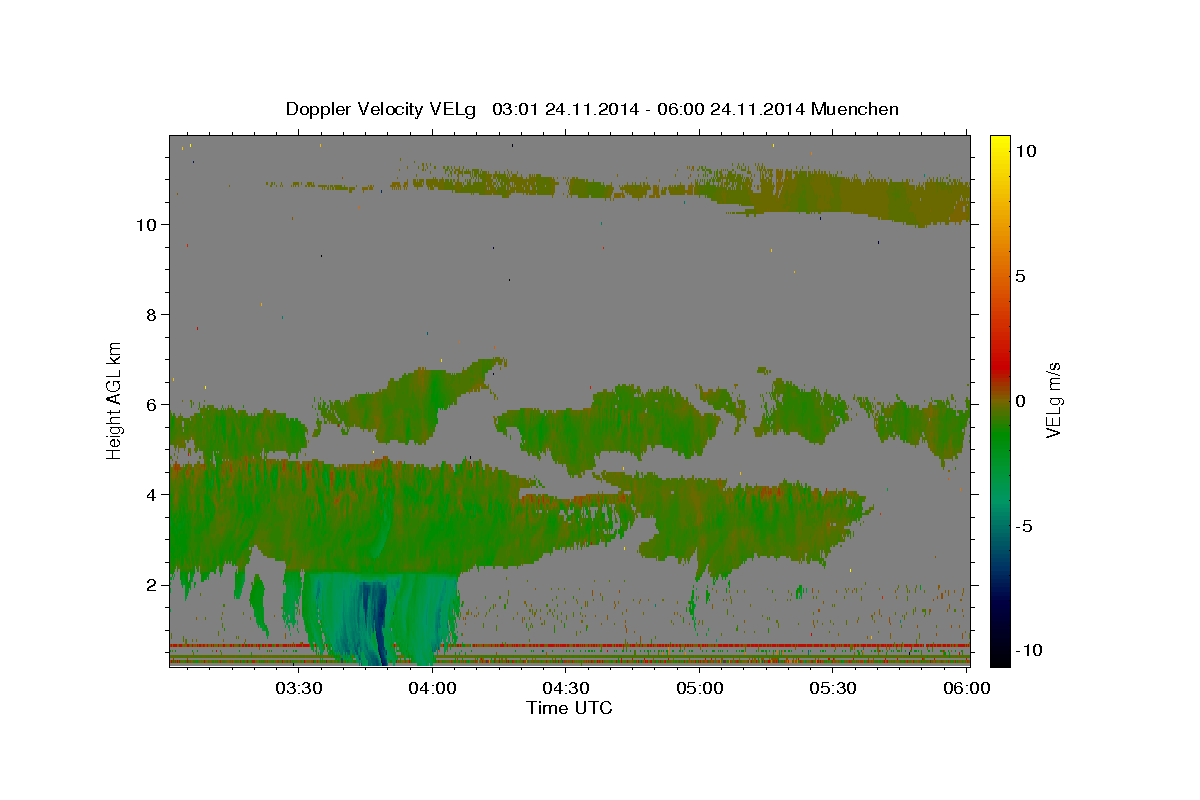
Task: Click the colorbar value 10 label
Action: (1025, 150)
